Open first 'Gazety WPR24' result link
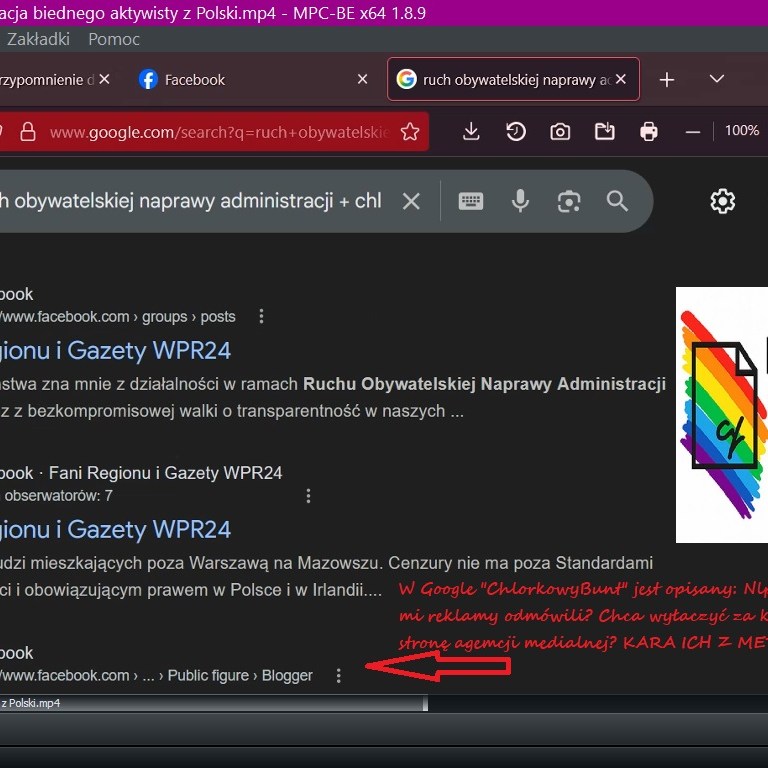Viewport: 768px width, 768px height. point(116,350)
